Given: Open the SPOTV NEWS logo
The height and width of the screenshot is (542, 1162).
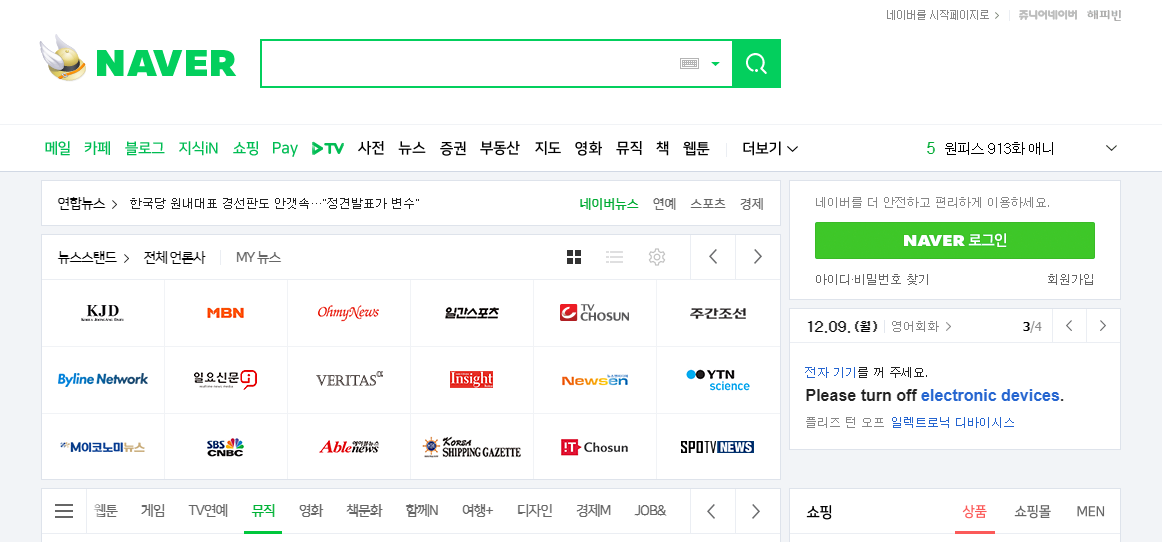Looking at the screenshot, I should point(717,447).
